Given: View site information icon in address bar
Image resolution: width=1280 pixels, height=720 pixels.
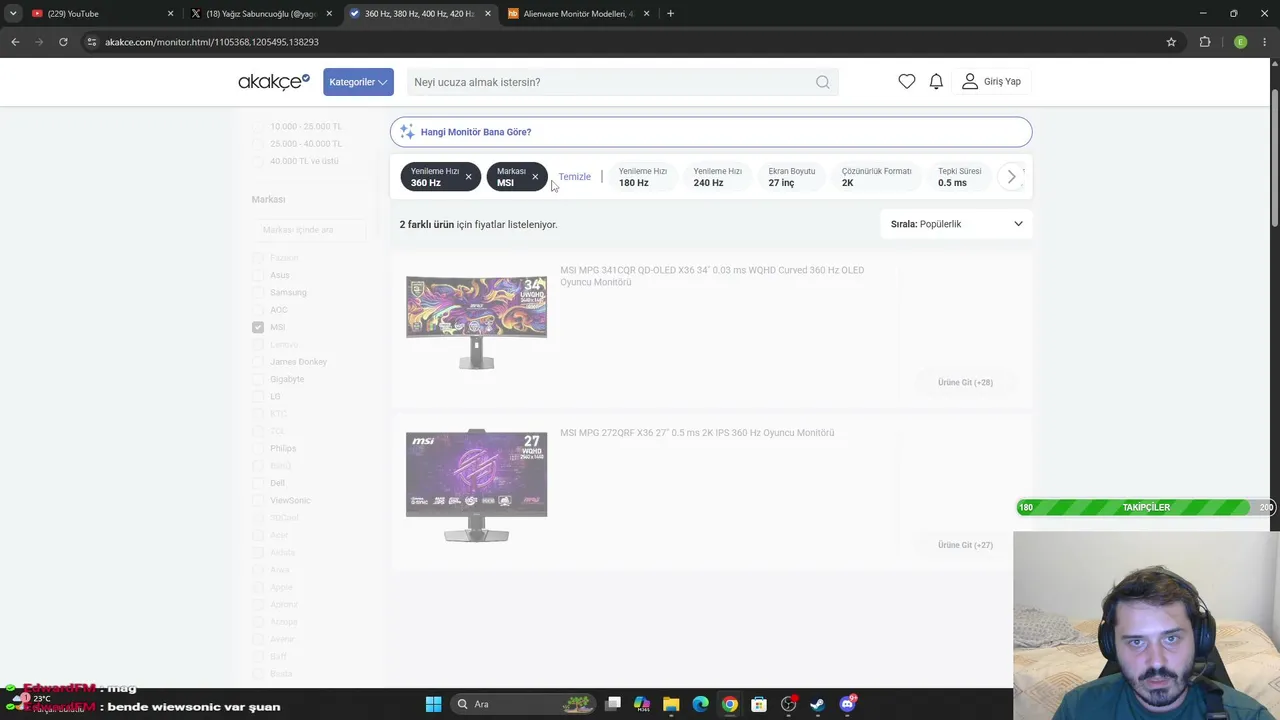Looking at the screenshot, I should click(92, 42).
